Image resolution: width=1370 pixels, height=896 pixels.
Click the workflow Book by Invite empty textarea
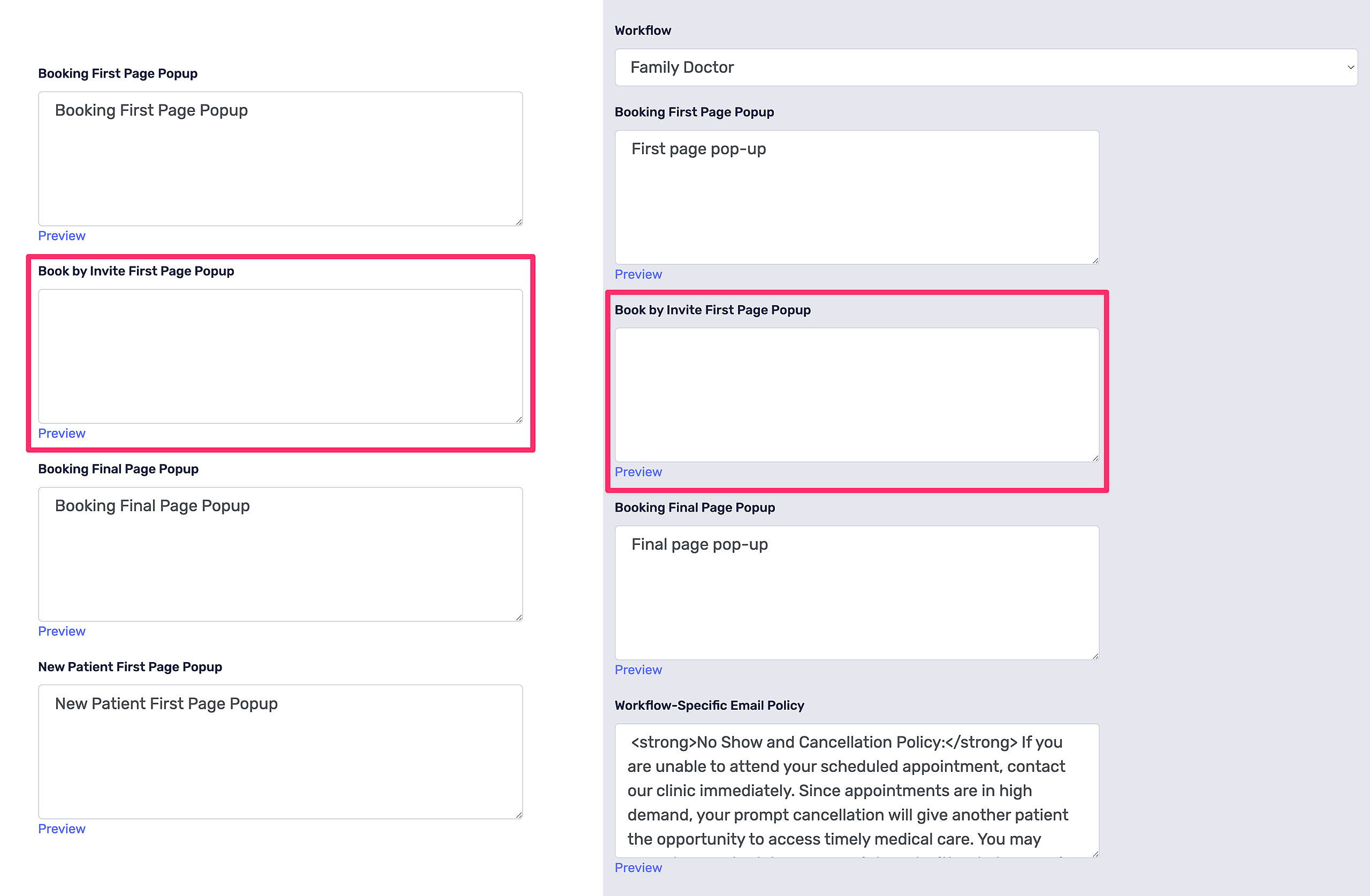click(x=857, y=394)
